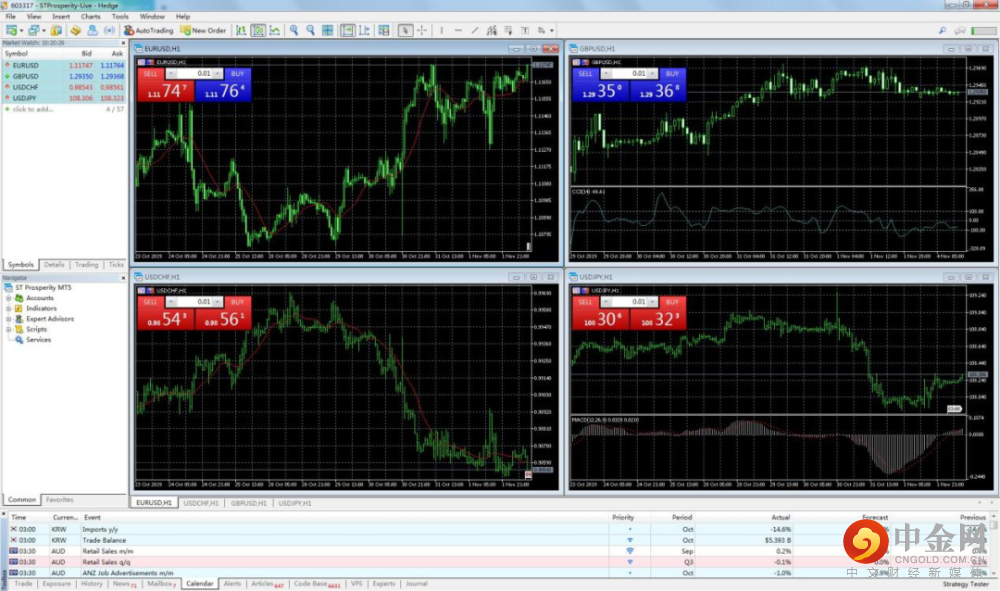1000x591 pixels.
Task: Select the USDJPY row in Market Watch
Action: click(x=64, y=98)
